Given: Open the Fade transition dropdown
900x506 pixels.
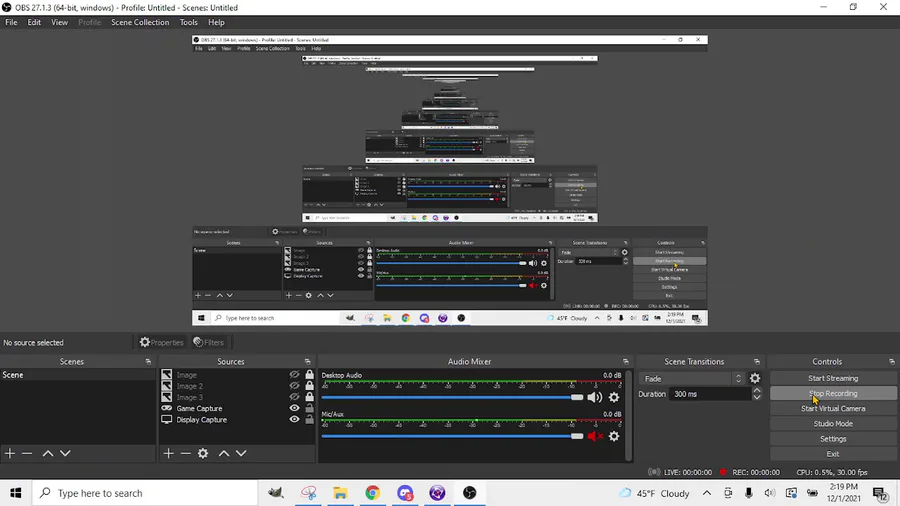Looking at the screenshot, I should [692, 379].
